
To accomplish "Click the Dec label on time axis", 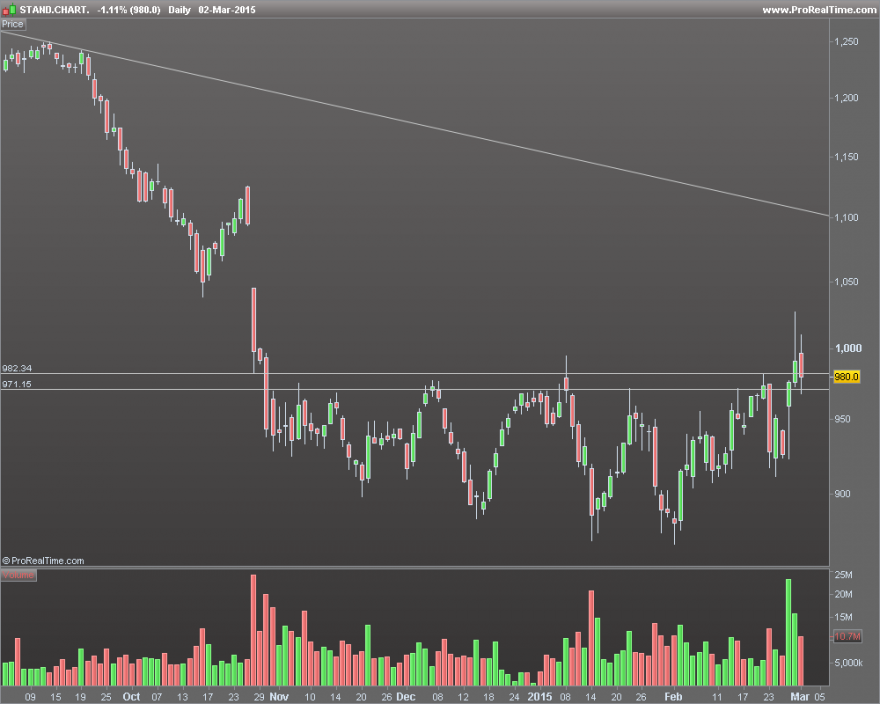I will tap(406, 697).
